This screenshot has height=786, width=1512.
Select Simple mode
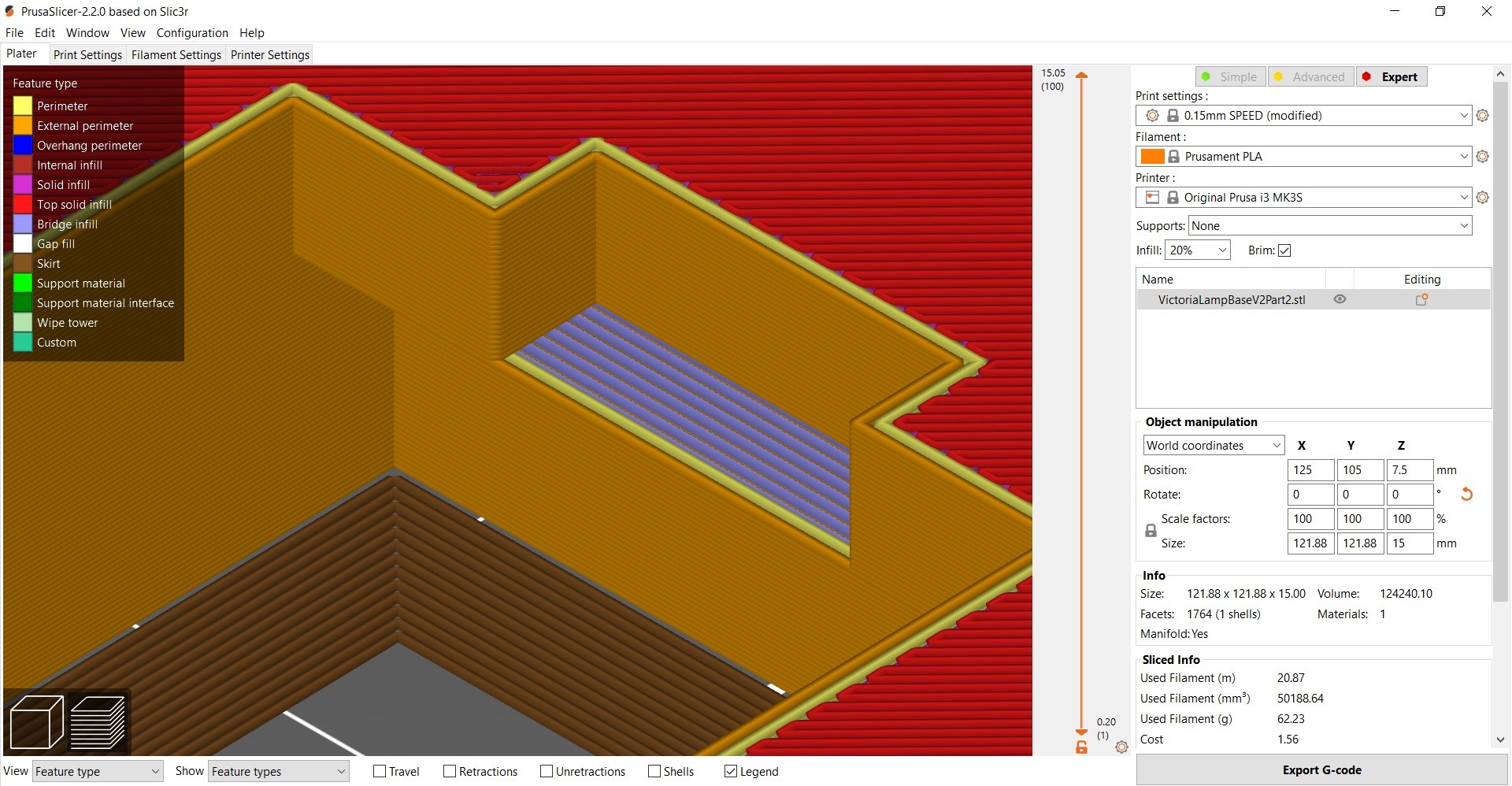coord(1230,76)
